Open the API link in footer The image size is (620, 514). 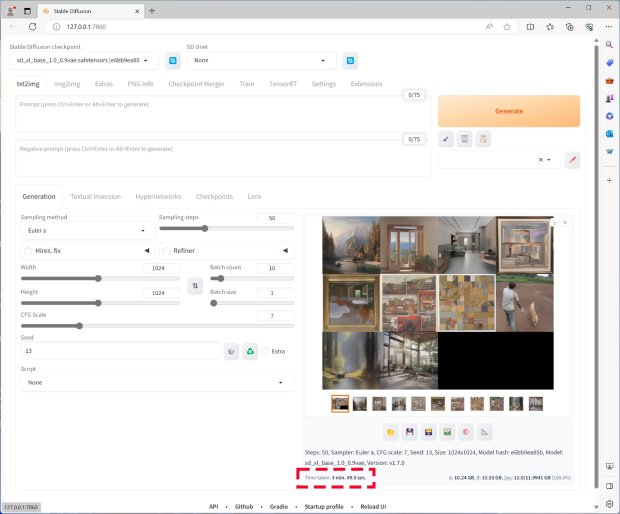click(x=214, y=506)
